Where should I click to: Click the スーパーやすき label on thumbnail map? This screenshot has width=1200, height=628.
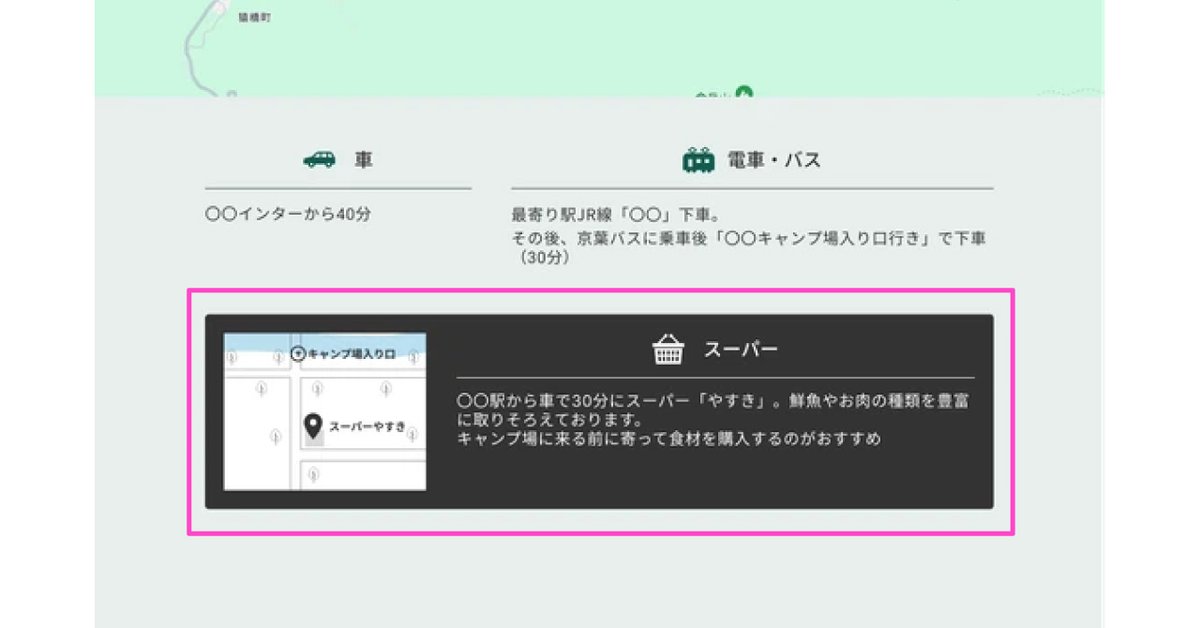(368, 427)
